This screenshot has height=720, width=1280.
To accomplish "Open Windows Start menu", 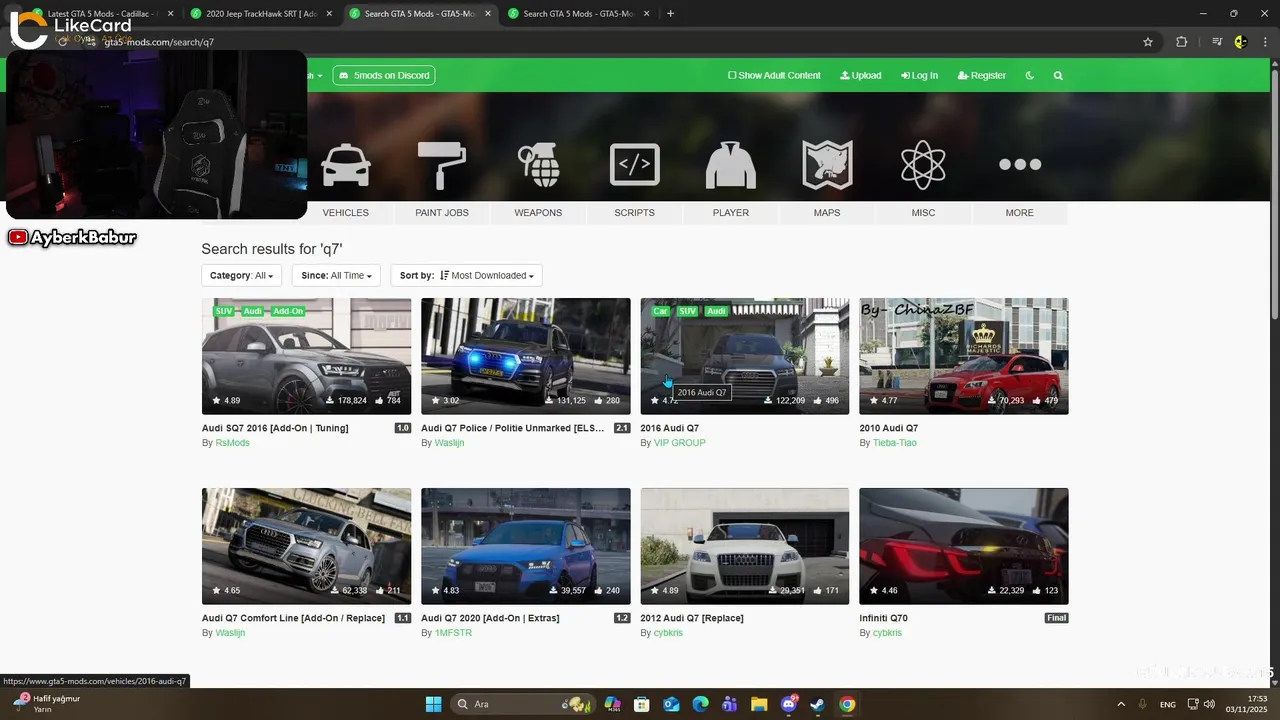I will [433, 704].
